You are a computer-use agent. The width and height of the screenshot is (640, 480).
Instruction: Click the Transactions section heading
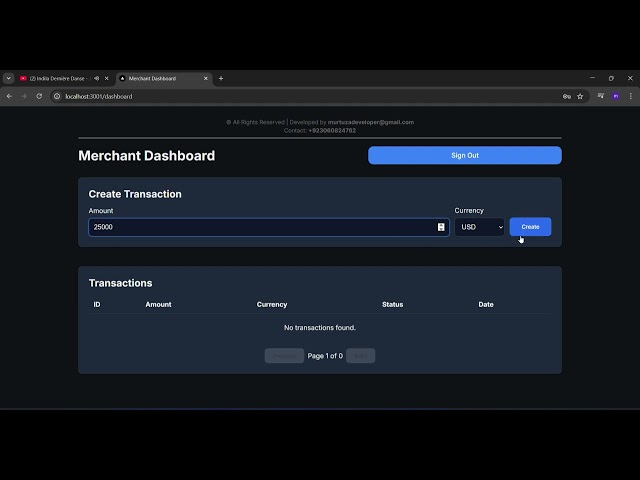pyautogui.click(x=120, y=283)
